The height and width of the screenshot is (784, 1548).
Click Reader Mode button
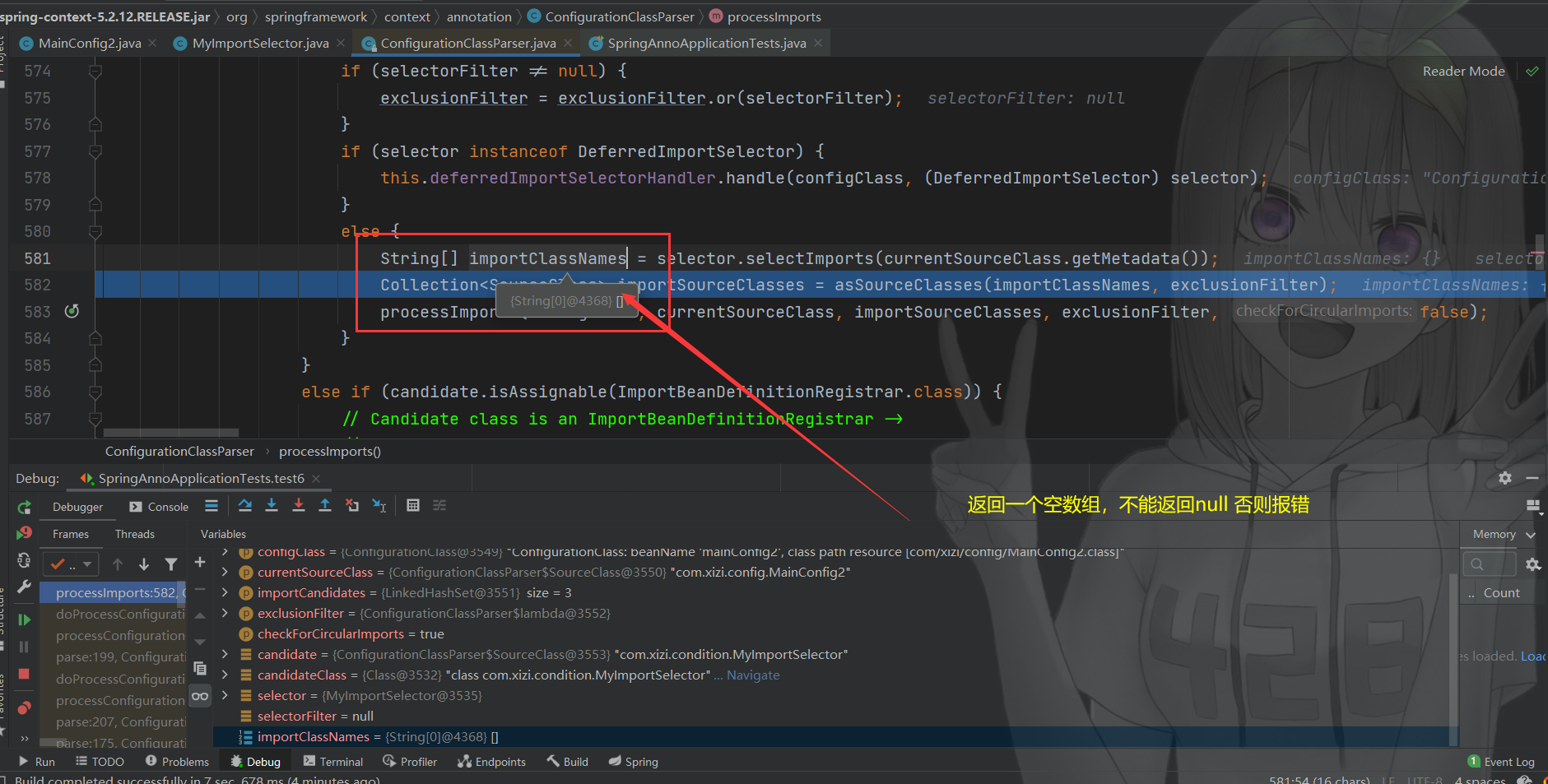tap(1463, 72)
